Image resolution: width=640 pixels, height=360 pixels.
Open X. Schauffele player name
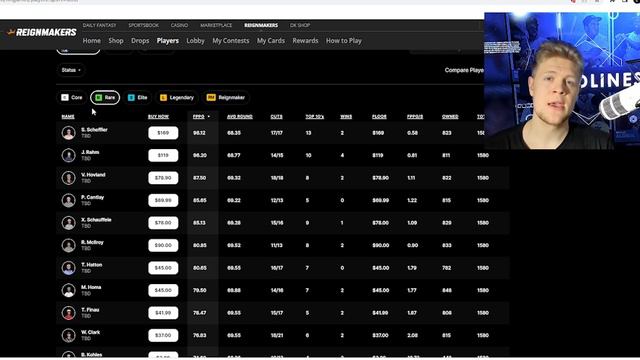(96, 220)
